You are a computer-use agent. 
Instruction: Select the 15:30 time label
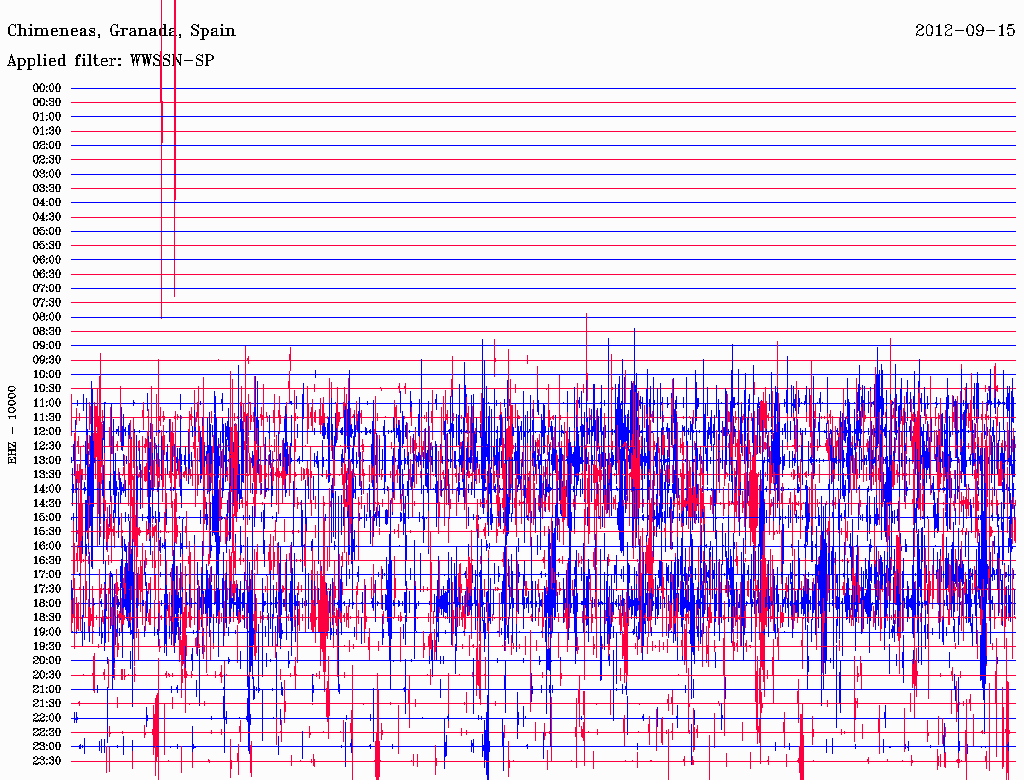point(47,532)
